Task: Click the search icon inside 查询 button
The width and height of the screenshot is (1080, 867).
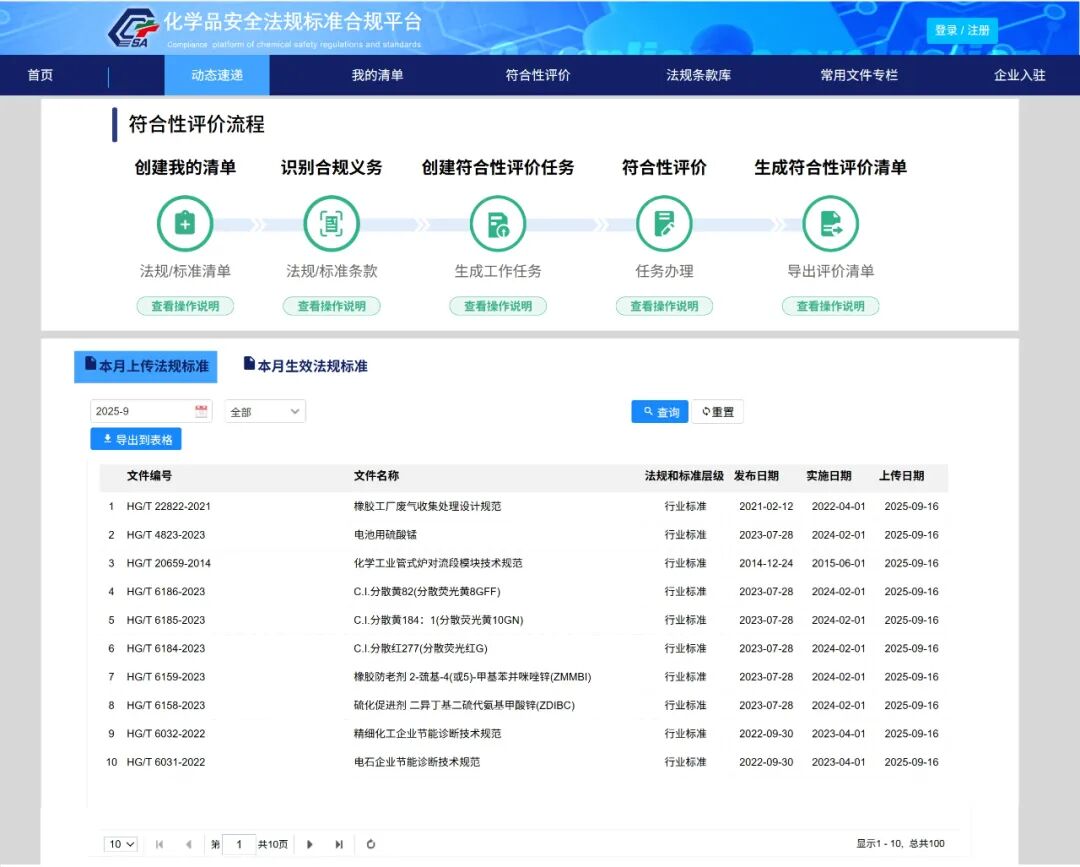Action: click(646, 411)
